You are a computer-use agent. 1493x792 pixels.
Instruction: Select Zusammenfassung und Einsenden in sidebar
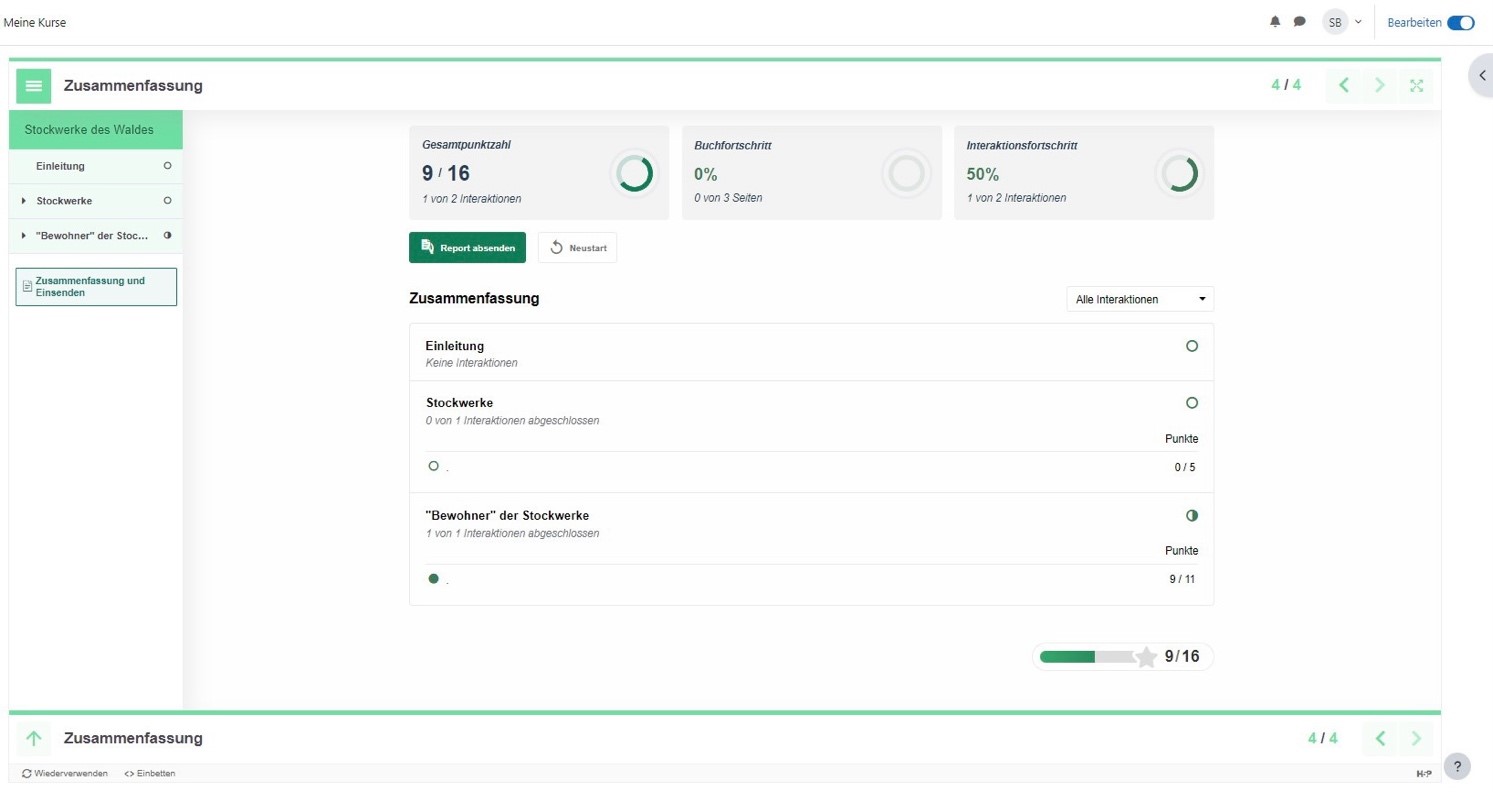click(97, 287)
